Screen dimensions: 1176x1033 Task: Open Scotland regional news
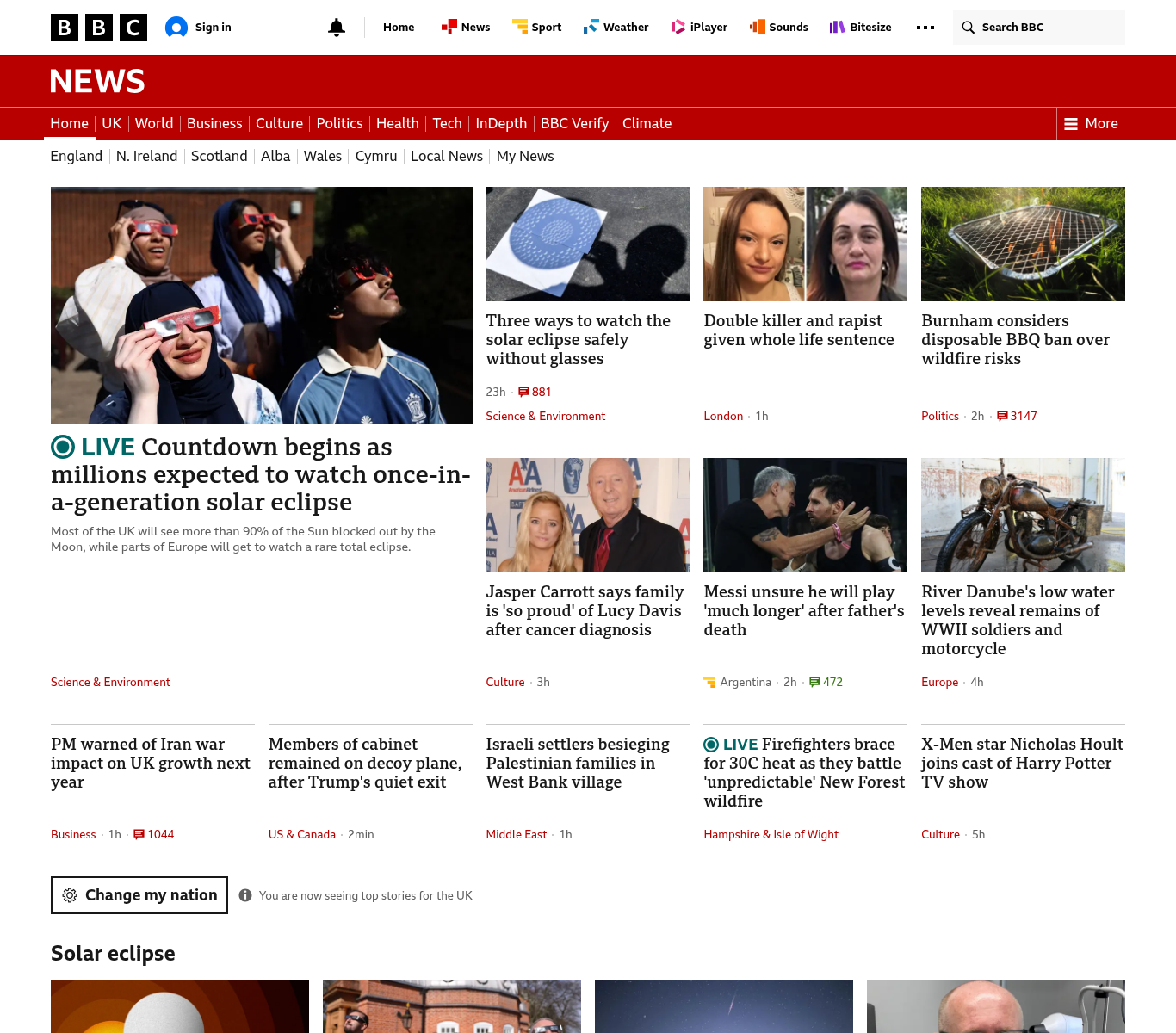[x=219, y=156]
